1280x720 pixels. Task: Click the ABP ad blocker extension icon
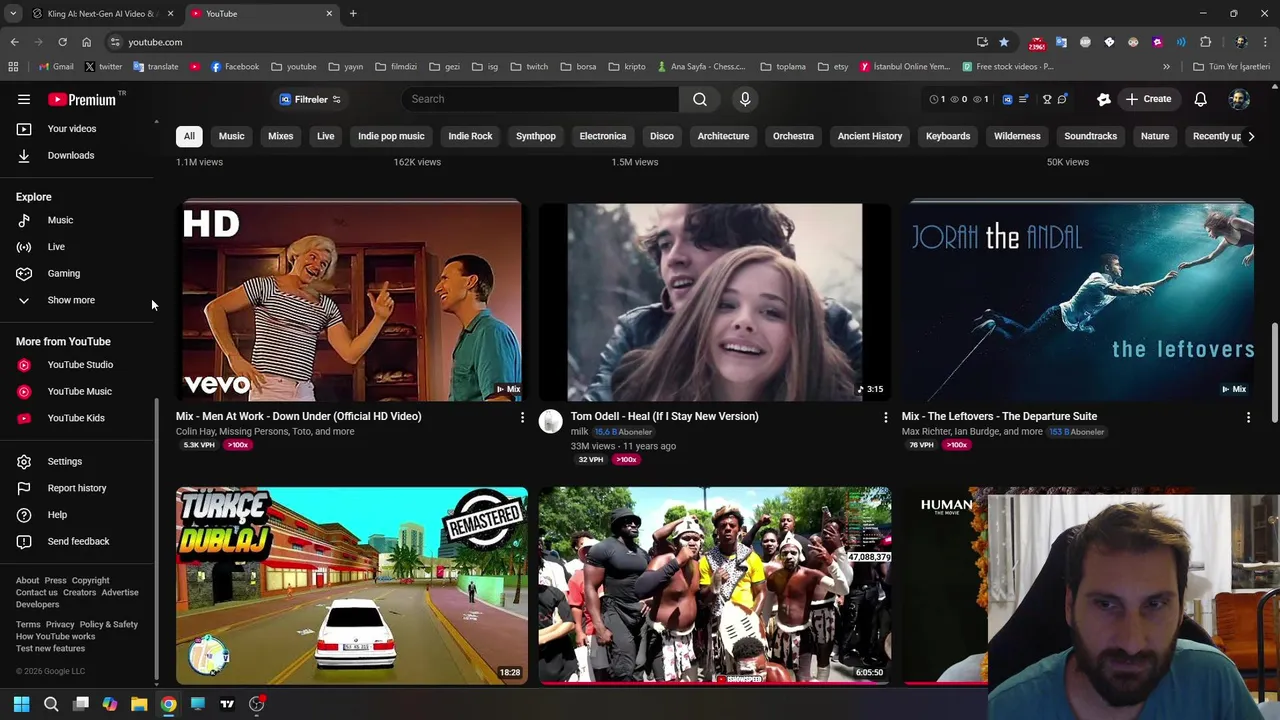click(1085, 42)
